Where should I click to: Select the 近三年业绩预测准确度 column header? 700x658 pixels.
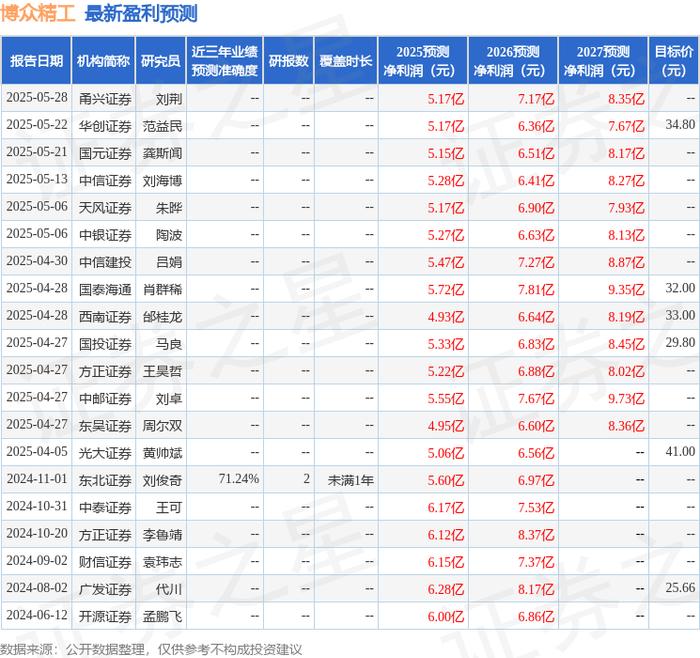point(225,61)
